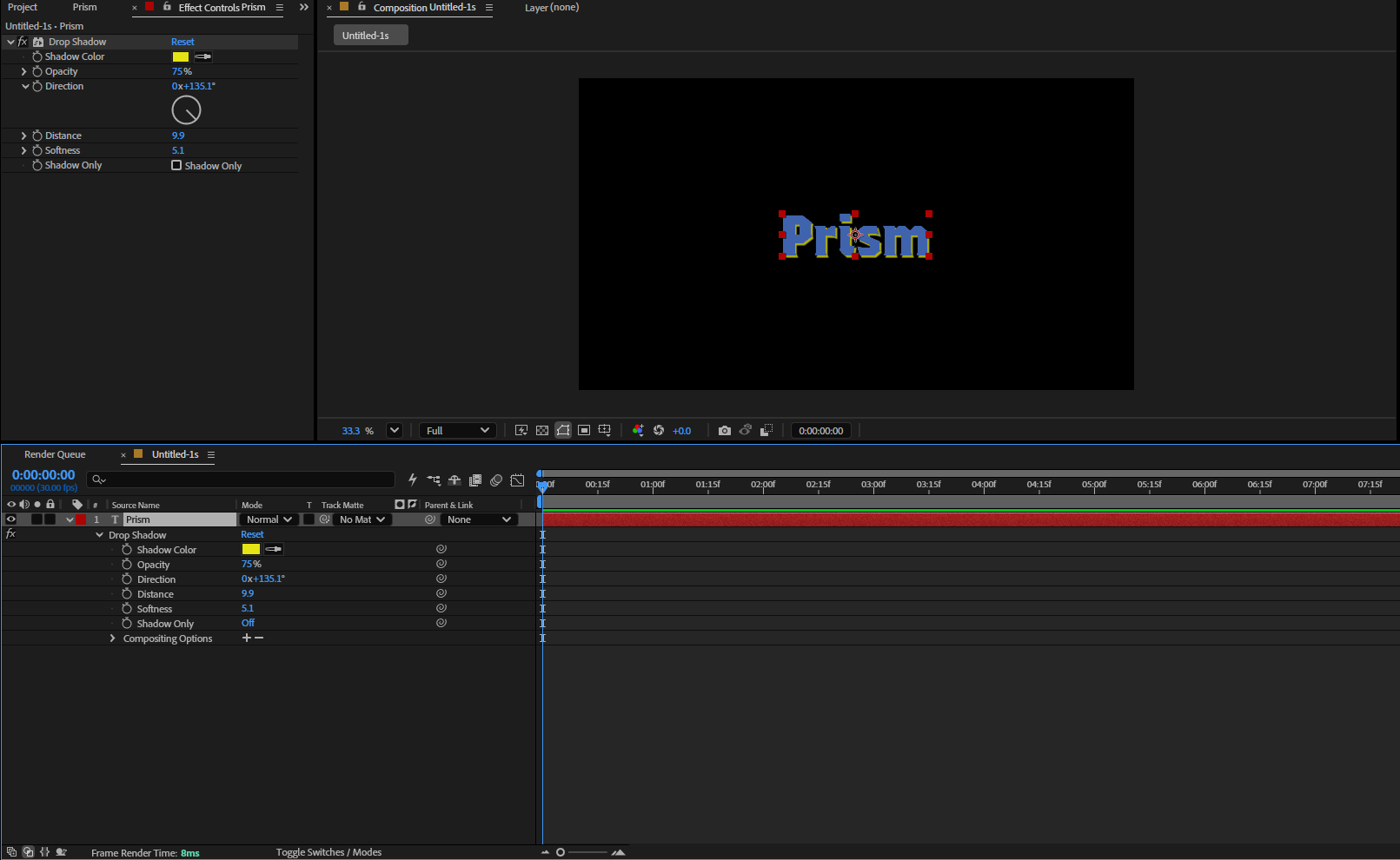
Task: Open Composition Mini-Flowchart icon in timeline
Action: (x=434, y=480)
